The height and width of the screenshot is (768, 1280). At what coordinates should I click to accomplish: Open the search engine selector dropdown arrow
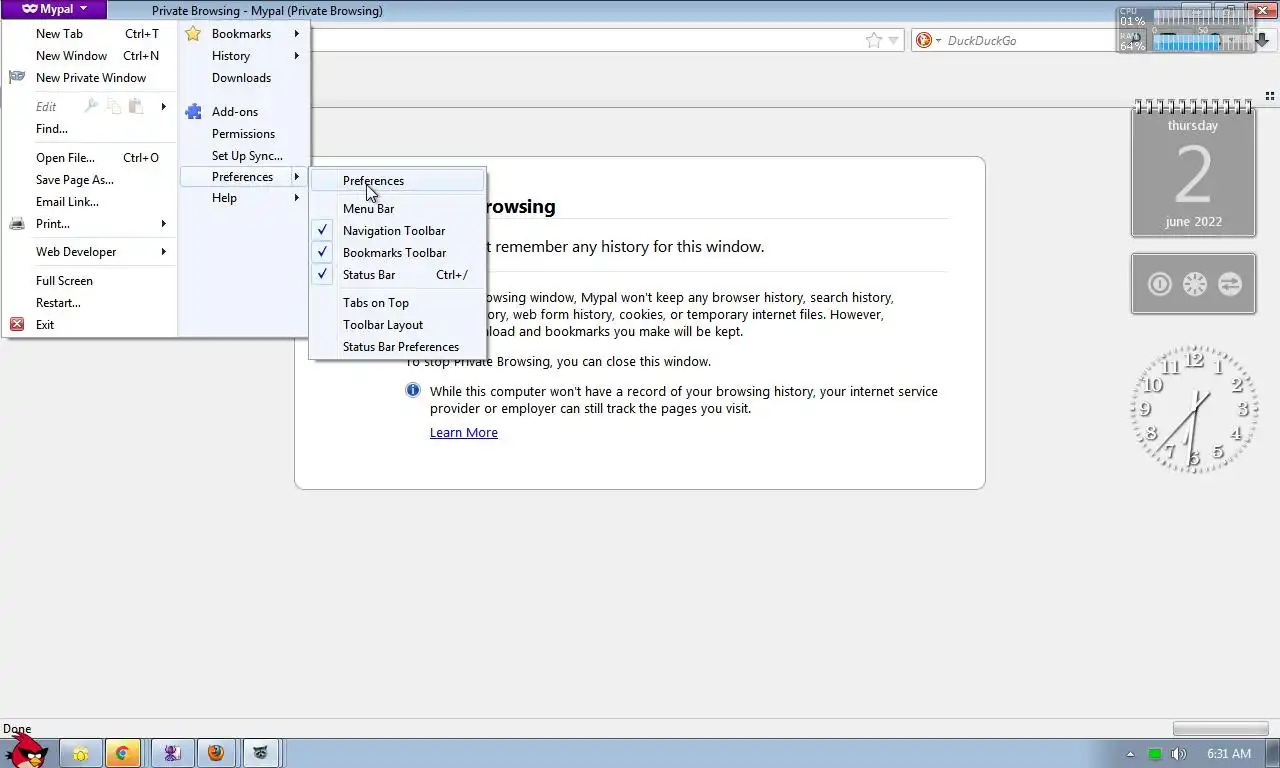coord(938,41)
